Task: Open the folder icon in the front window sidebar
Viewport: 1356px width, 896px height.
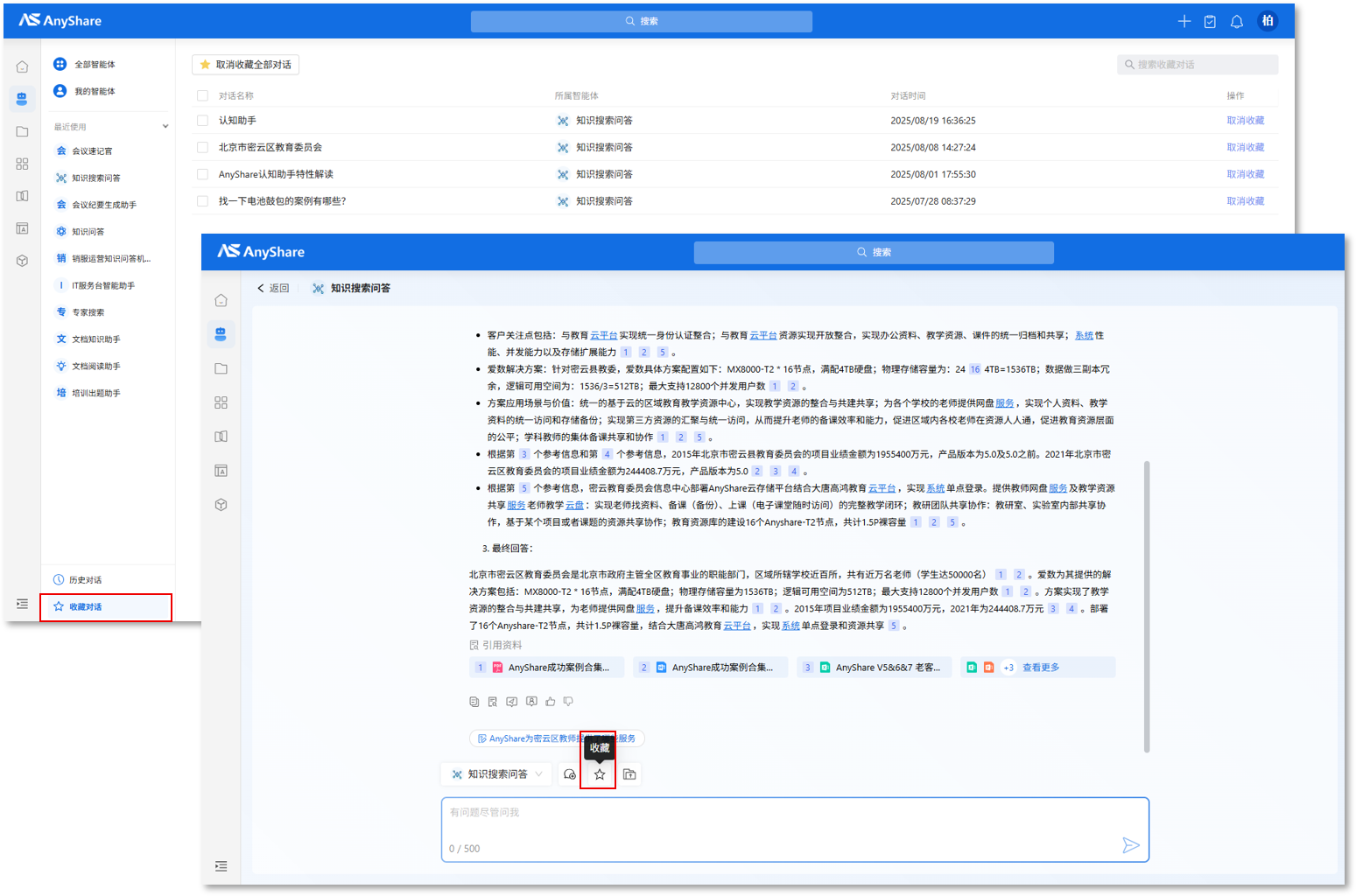Action: (221, 368)
